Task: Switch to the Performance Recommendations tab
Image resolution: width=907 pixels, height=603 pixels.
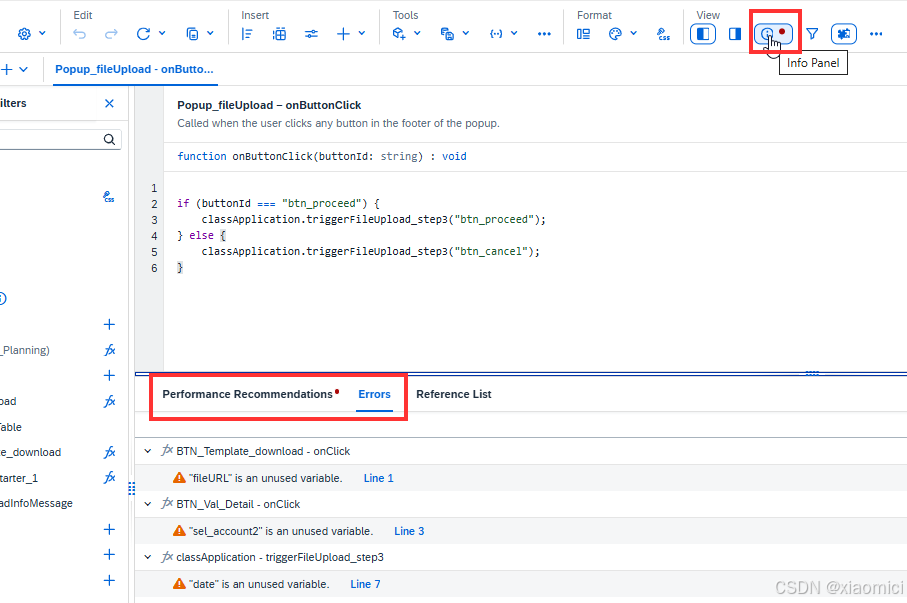Action: coord(248,394)
